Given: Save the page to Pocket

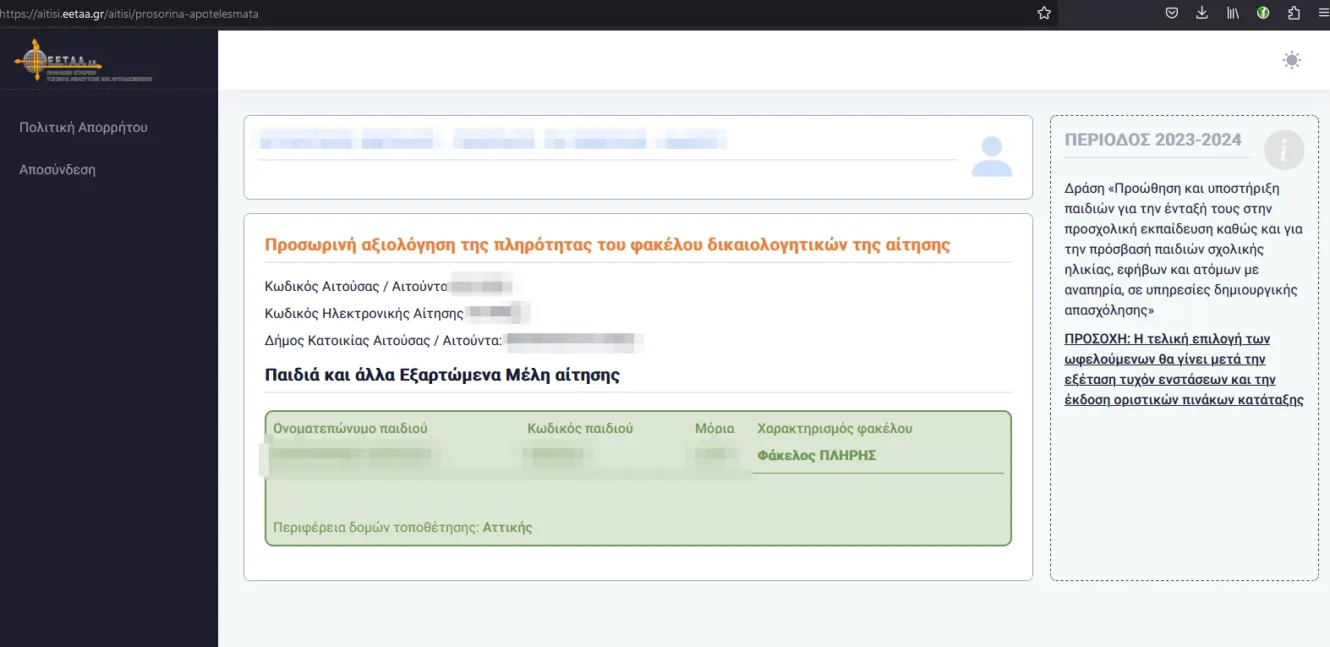Looking at the screenshot, I should pyautogui.click(x=1172, y=13).
